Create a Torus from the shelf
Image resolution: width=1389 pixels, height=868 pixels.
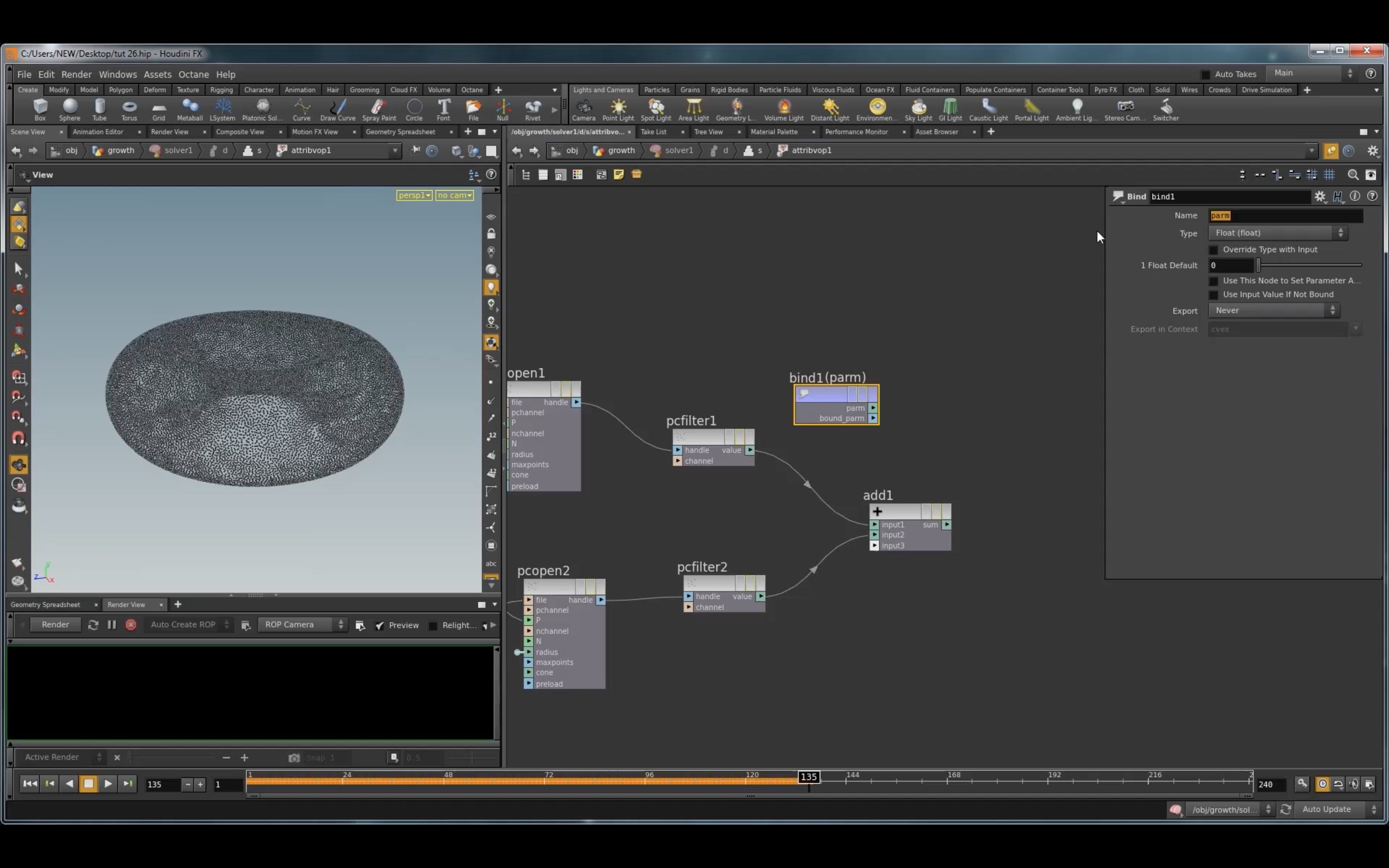129,109
